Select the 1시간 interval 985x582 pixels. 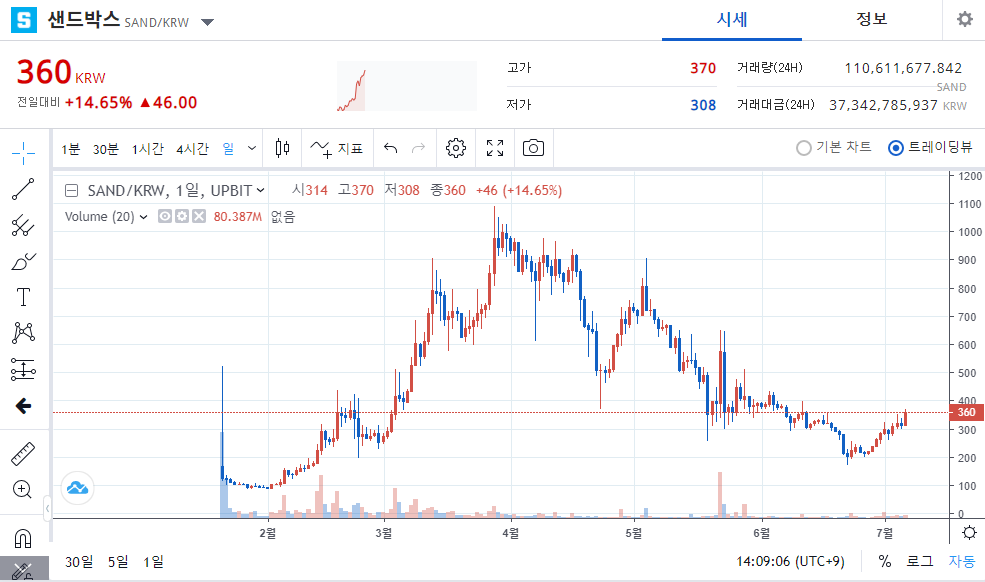click(148, 149)
